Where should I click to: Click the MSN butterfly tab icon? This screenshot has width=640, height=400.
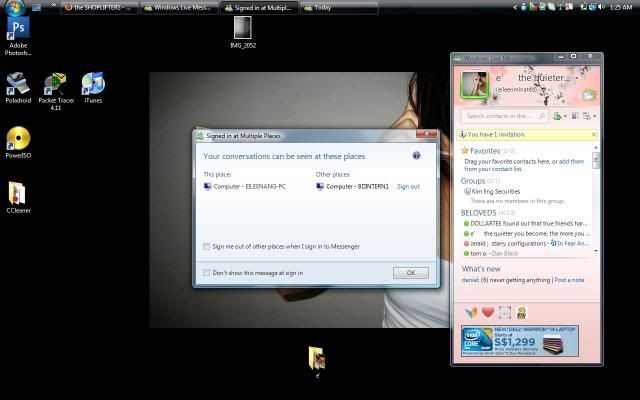tap(471, 313)
